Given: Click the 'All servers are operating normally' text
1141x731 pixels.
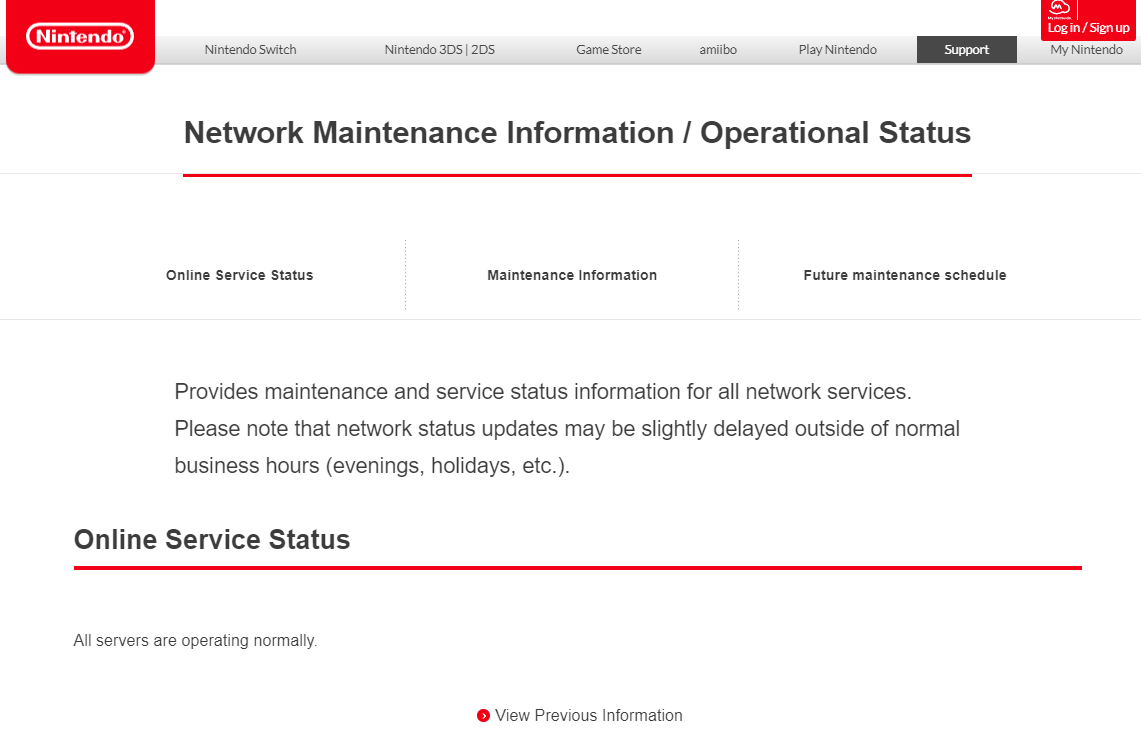Looking at the screenshot, I should tap(195, 640).
